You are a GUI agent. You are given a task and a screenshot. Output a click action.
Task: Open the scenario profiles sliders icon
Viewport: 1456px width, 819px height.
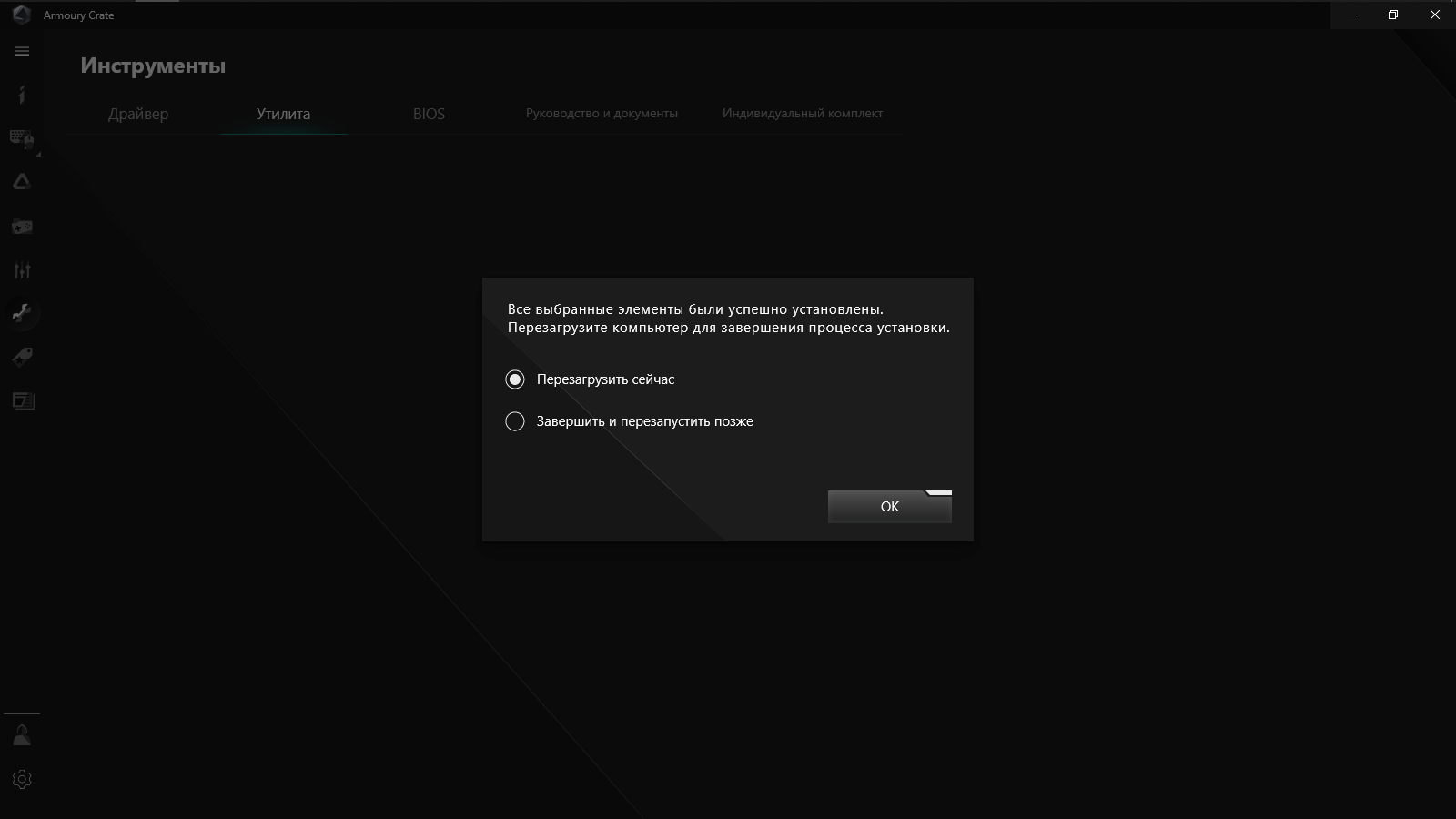22,269
